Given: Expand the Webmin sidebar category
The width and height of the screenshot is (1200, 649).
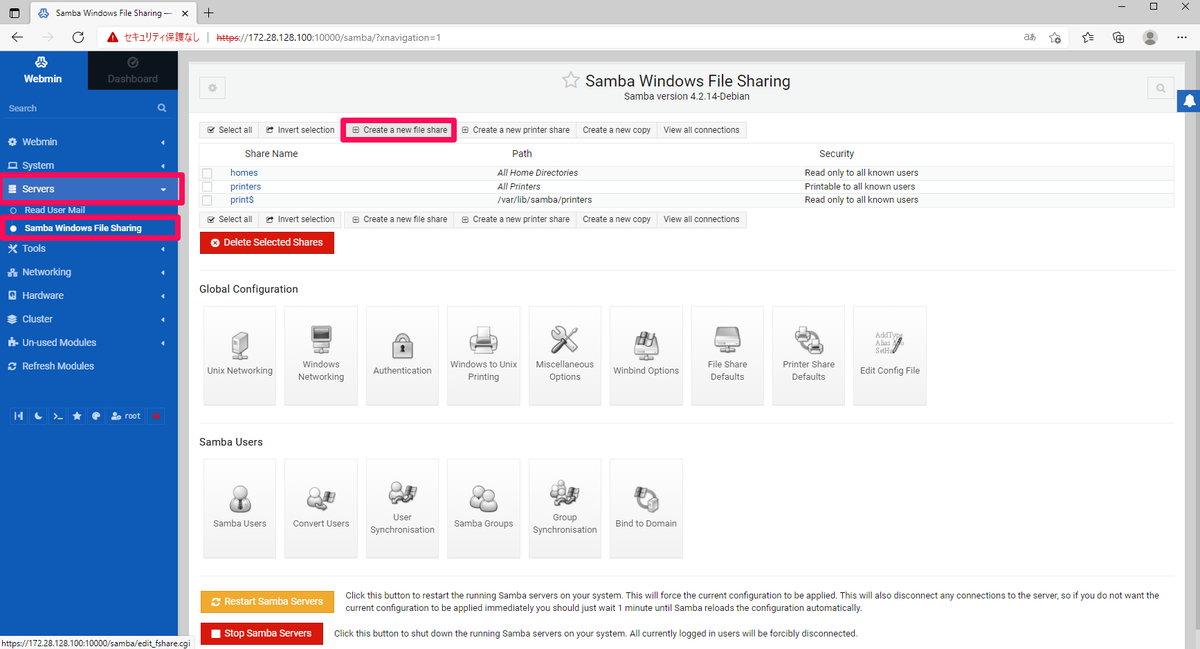Looking at the screenshot, I should 89,142.
